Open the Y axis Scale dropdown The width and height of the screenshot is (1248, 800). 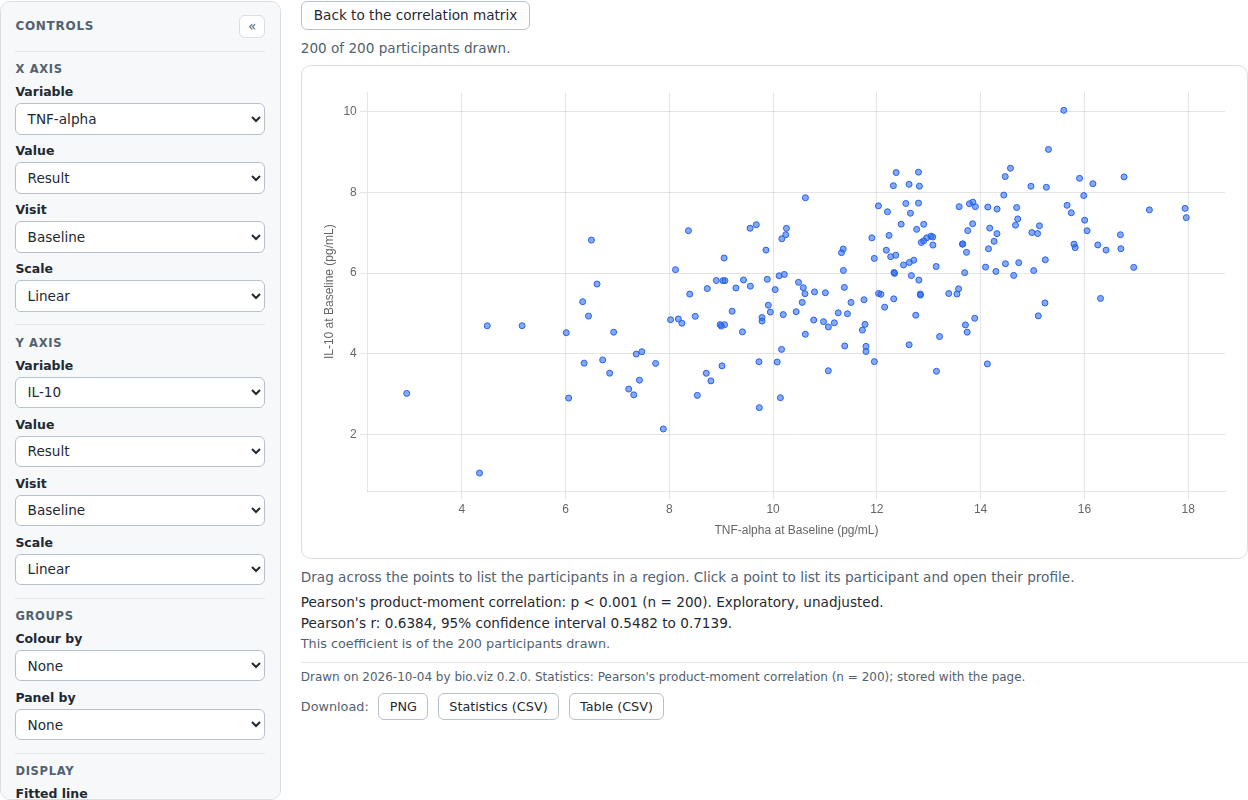140,569
